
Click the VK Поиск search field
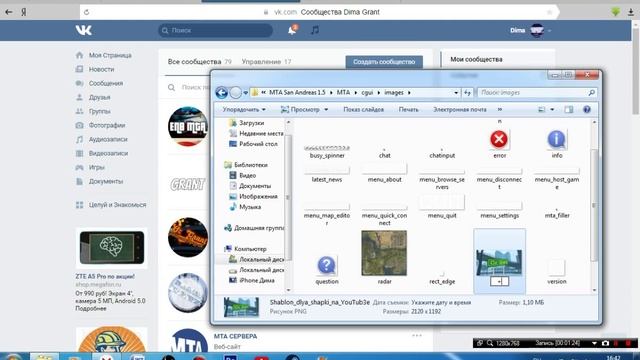216,30
